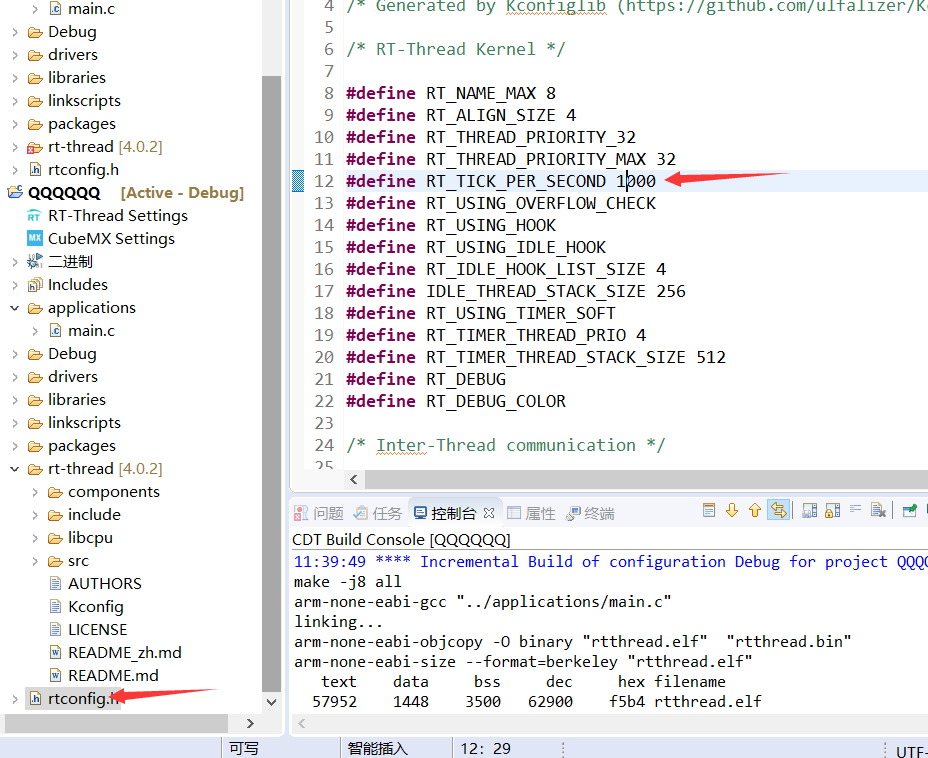Switch to the 任务 tab

(x=378, y=513)
